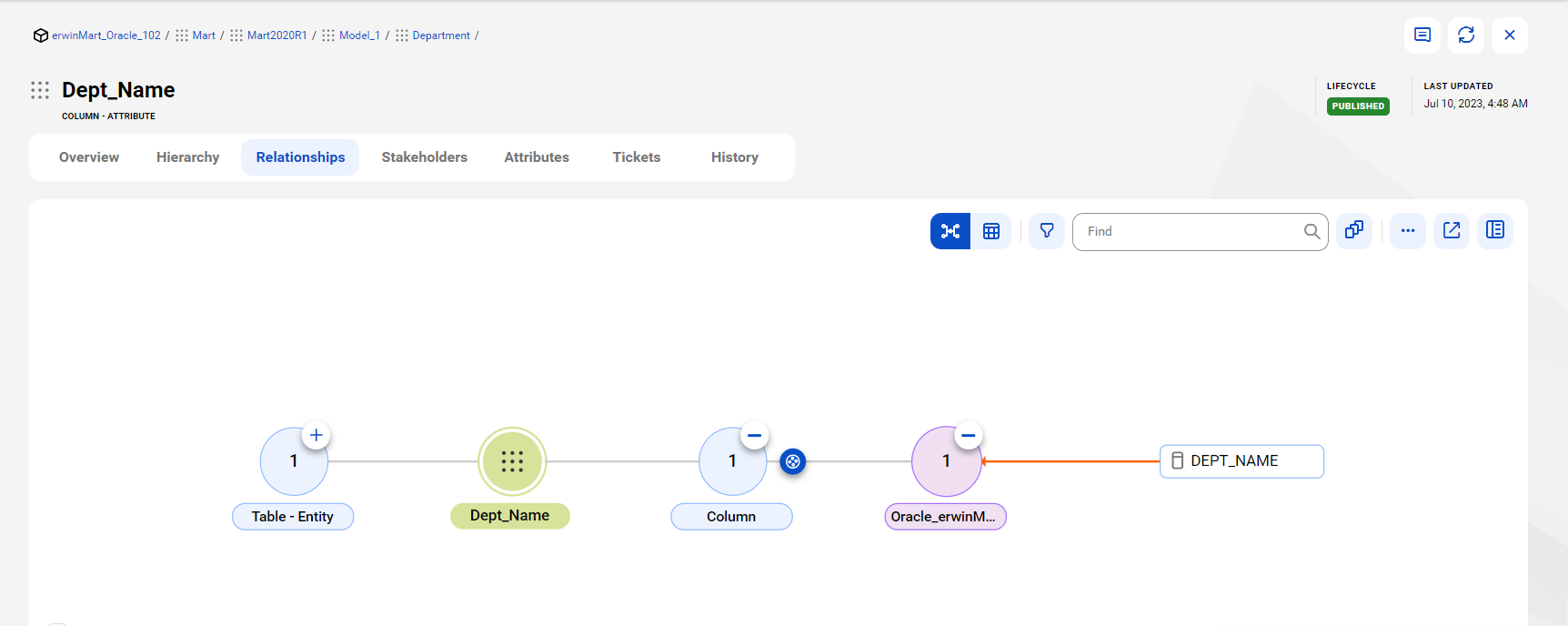Click the Dept_Name title grid icon
This screenshot has width=1568, height=626.
(x=40, y=90)
